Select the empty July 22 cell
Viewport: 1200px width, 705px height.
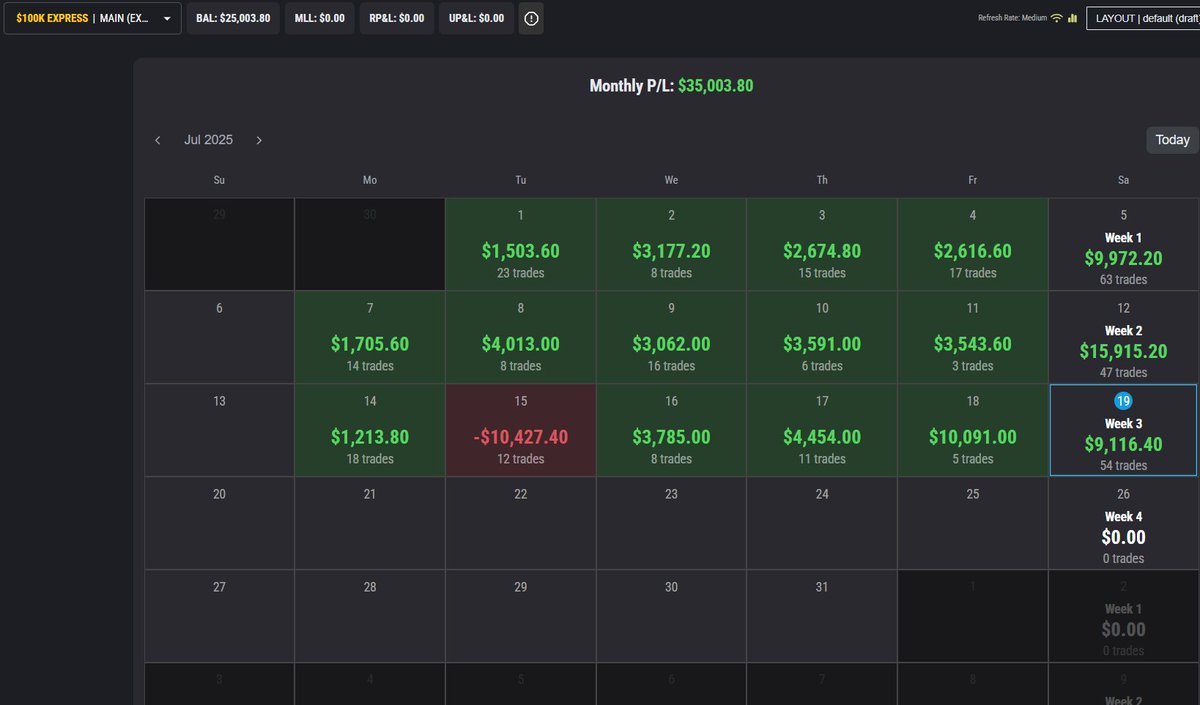521,523
